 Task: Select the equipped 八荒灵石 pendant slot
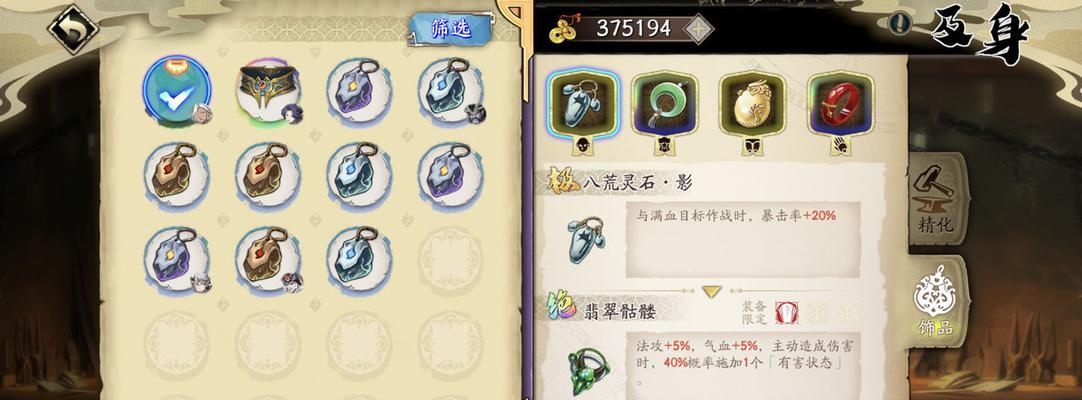583,105
